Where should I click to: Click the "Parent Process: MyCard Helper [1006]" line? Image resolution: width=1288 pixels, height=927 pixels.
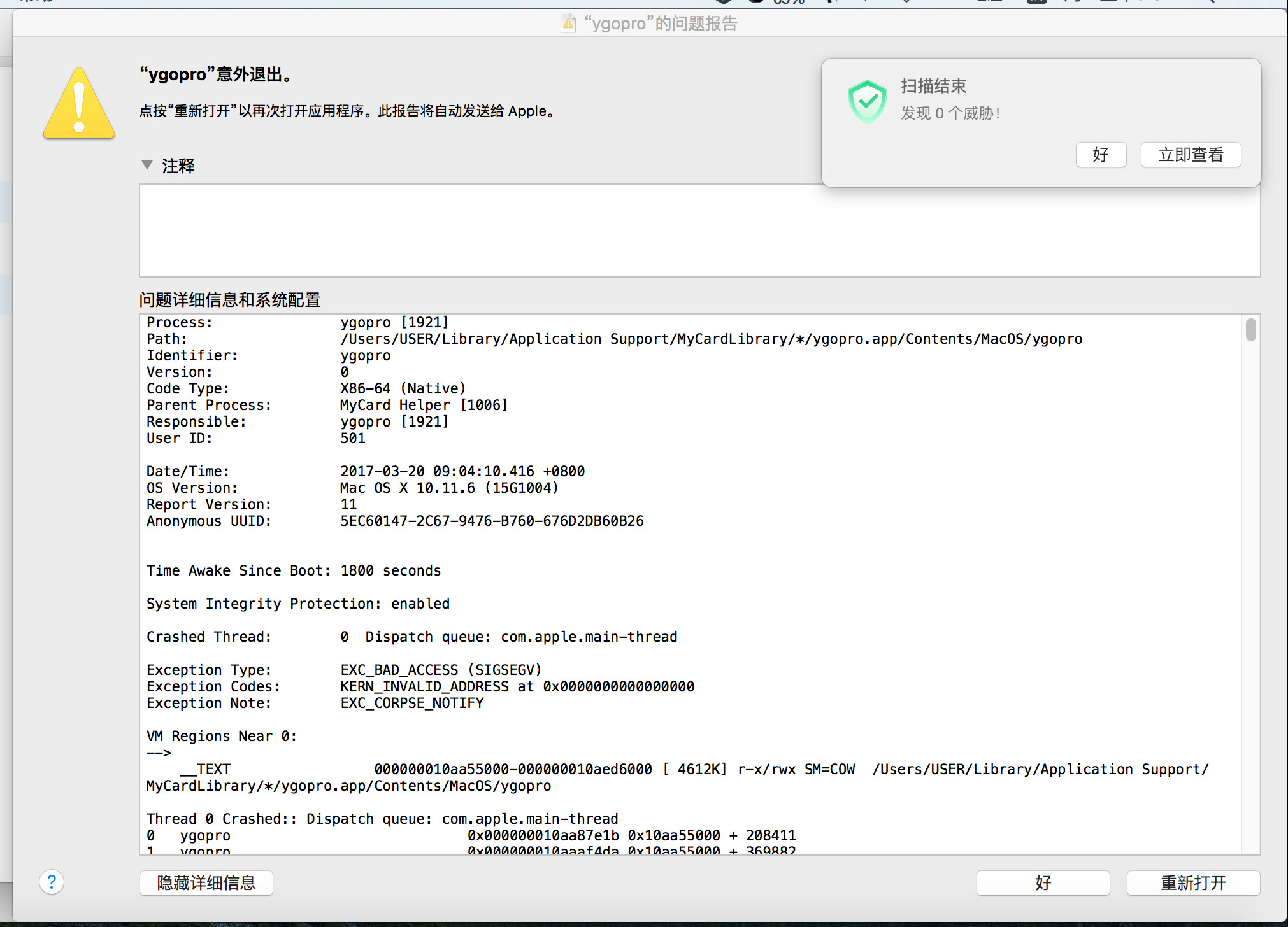point(327,406)
